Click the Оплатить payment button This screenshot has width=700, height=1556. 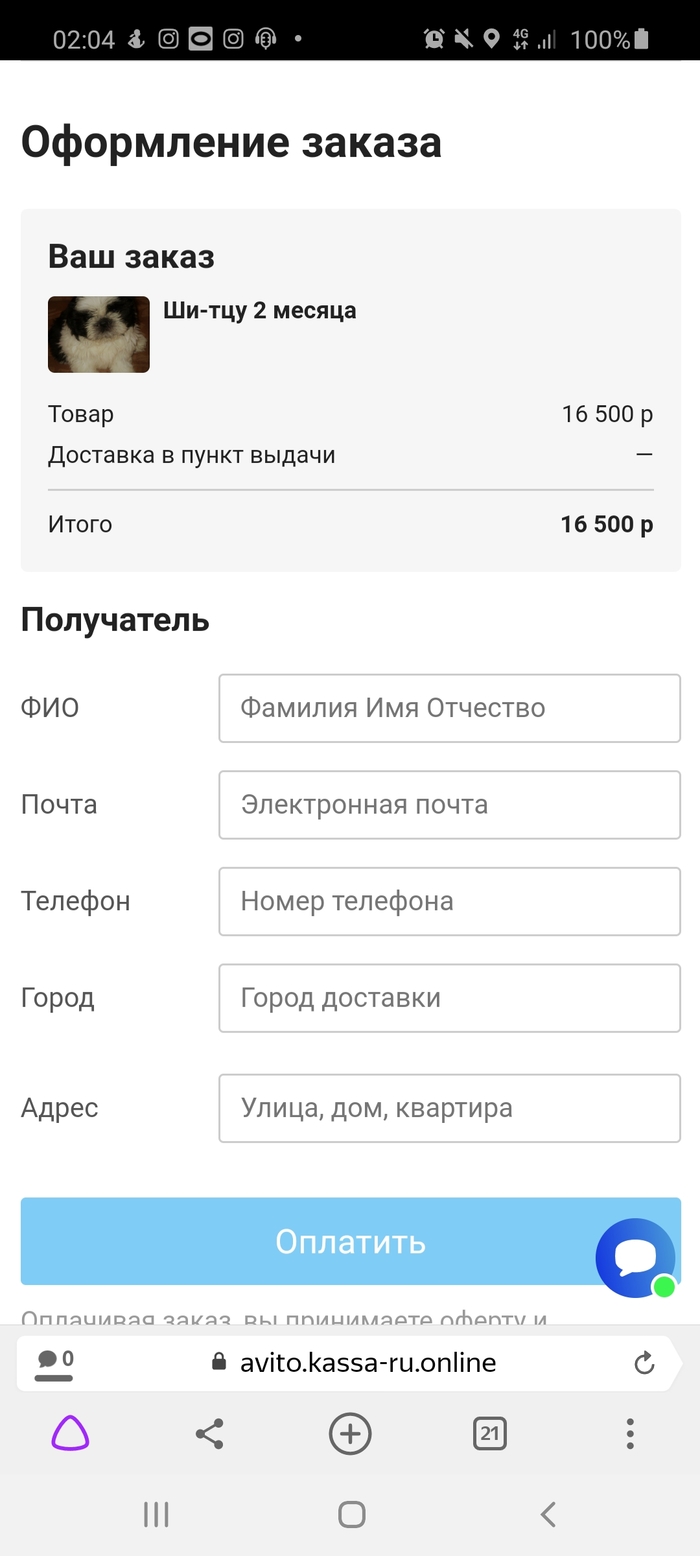point(300,1241)
